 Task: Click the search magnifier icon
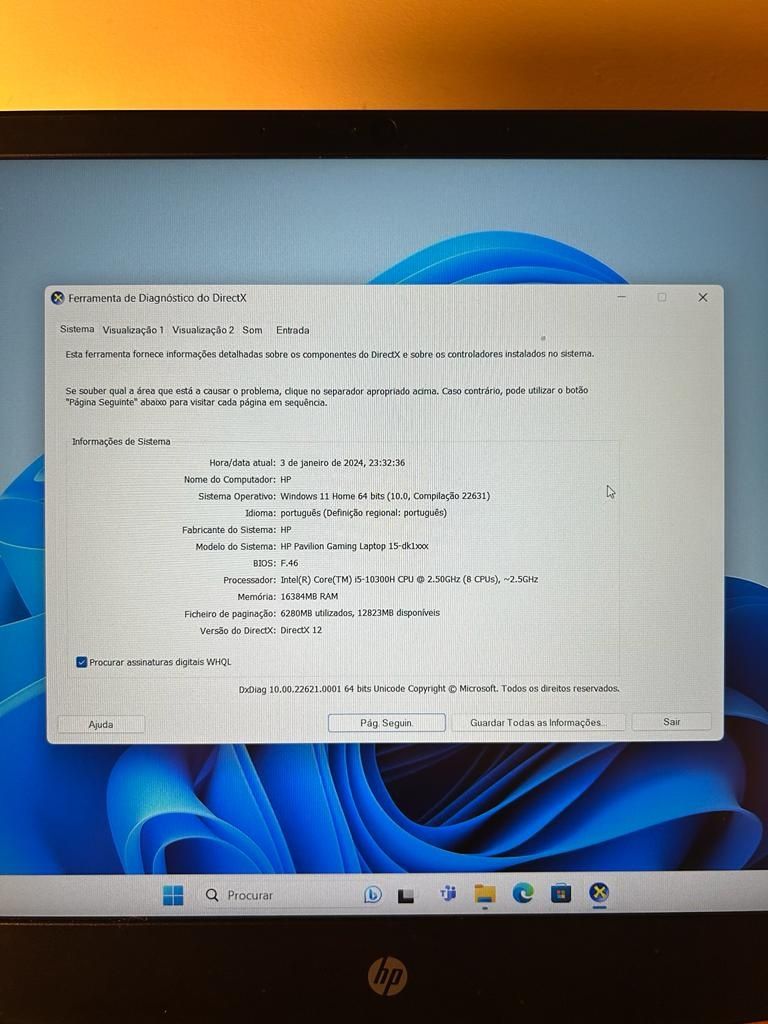[212, 895]
